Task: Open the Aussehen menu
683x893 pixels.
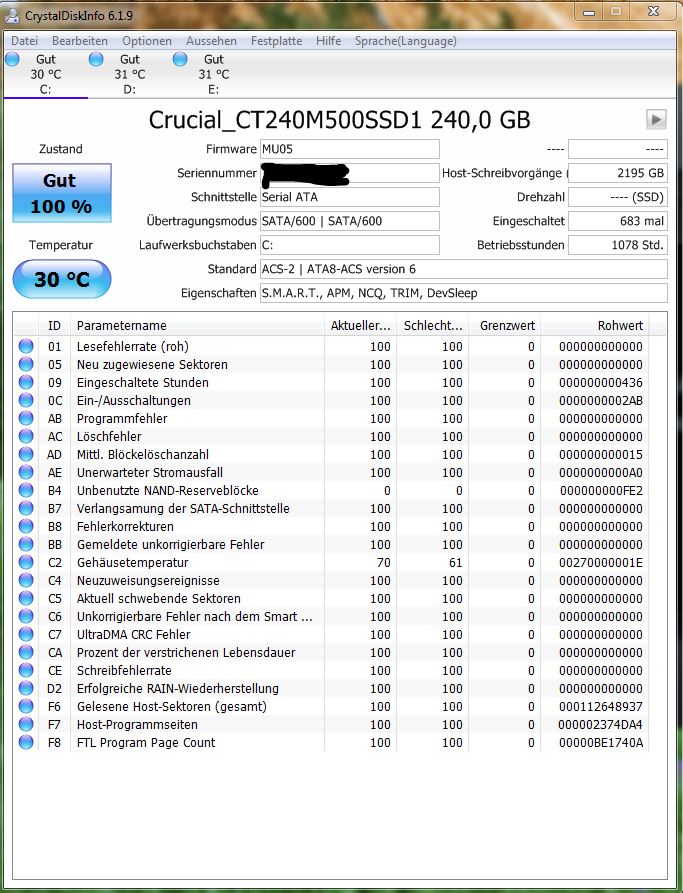Action: (211, 41)
